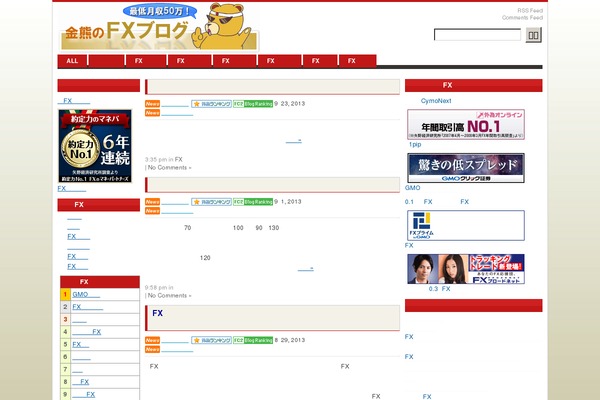Click the CymoNext link in right sidebar
The width and height of the screenshot is (600, 400).
pyautogui.click(x=436, y=101)
